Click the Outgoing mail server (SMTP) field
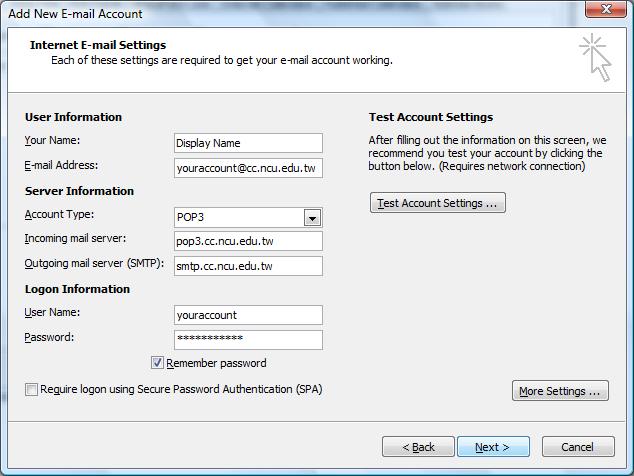 tap(247, 266)
